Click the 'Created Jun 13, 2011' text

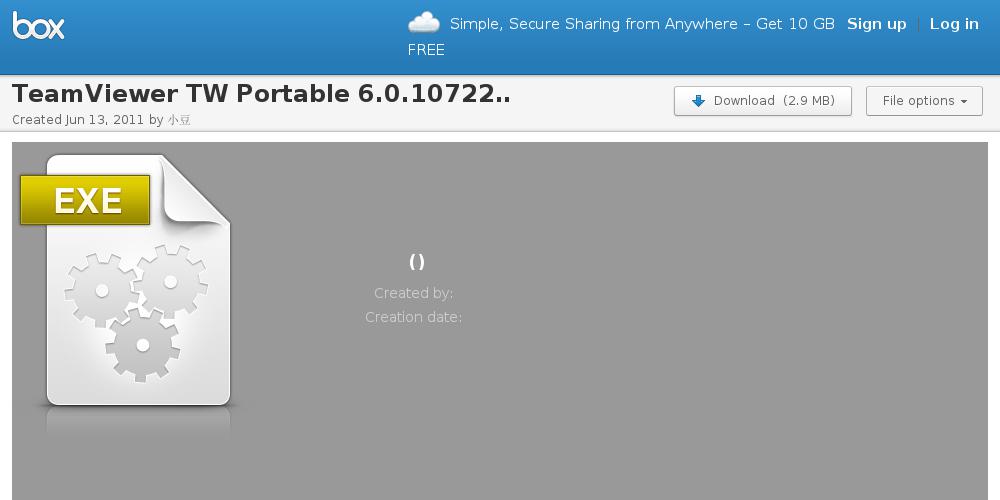coord(78,120)
